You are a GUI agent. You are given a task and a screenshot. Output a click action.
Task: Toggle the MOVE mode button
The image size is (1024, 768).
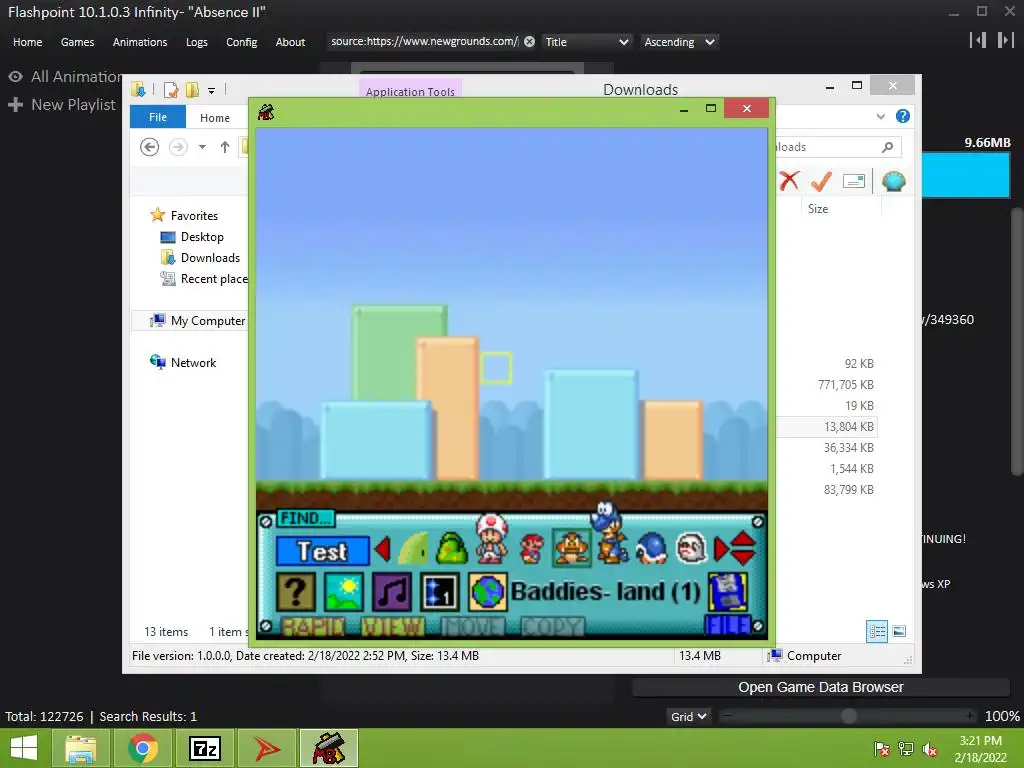(x=473, y=627)
